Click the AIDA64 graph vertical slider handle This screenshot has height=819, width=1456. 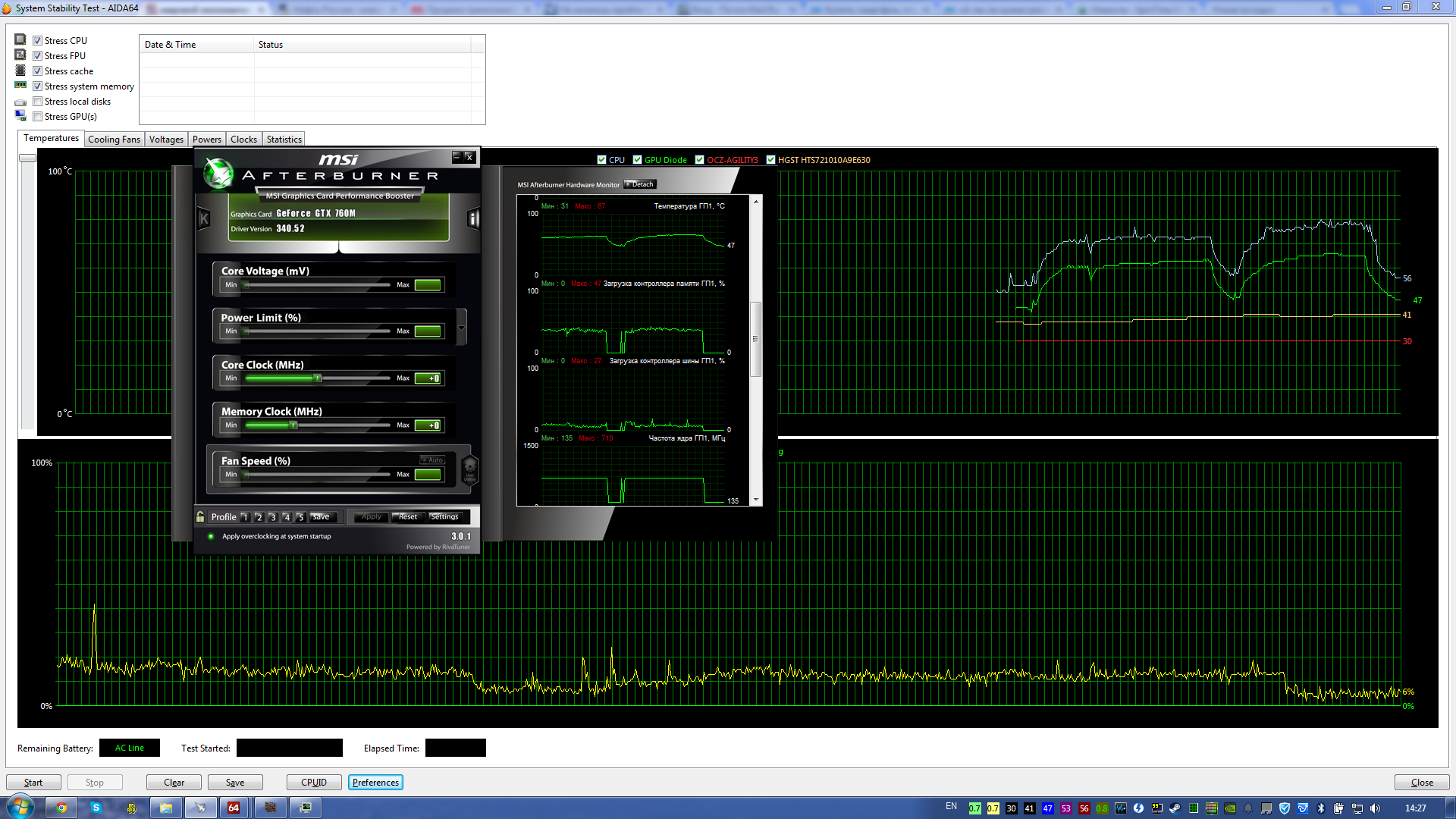[27, 158]
